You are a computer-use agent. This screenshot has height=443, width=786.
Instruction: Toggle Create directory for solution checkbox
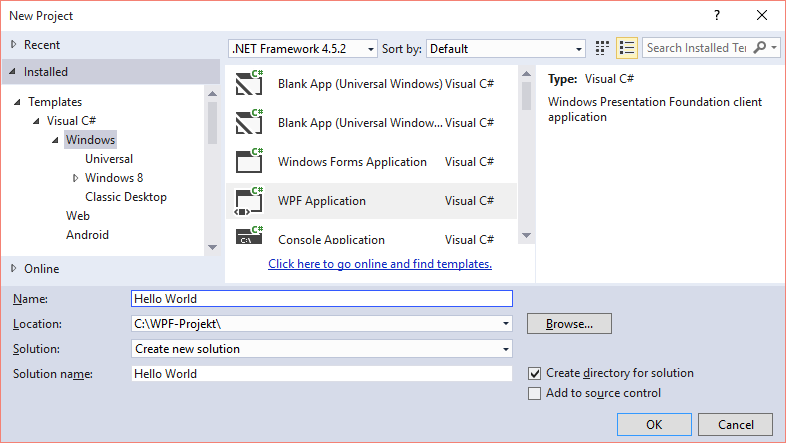pyautogui.click(x=534, y=373)
